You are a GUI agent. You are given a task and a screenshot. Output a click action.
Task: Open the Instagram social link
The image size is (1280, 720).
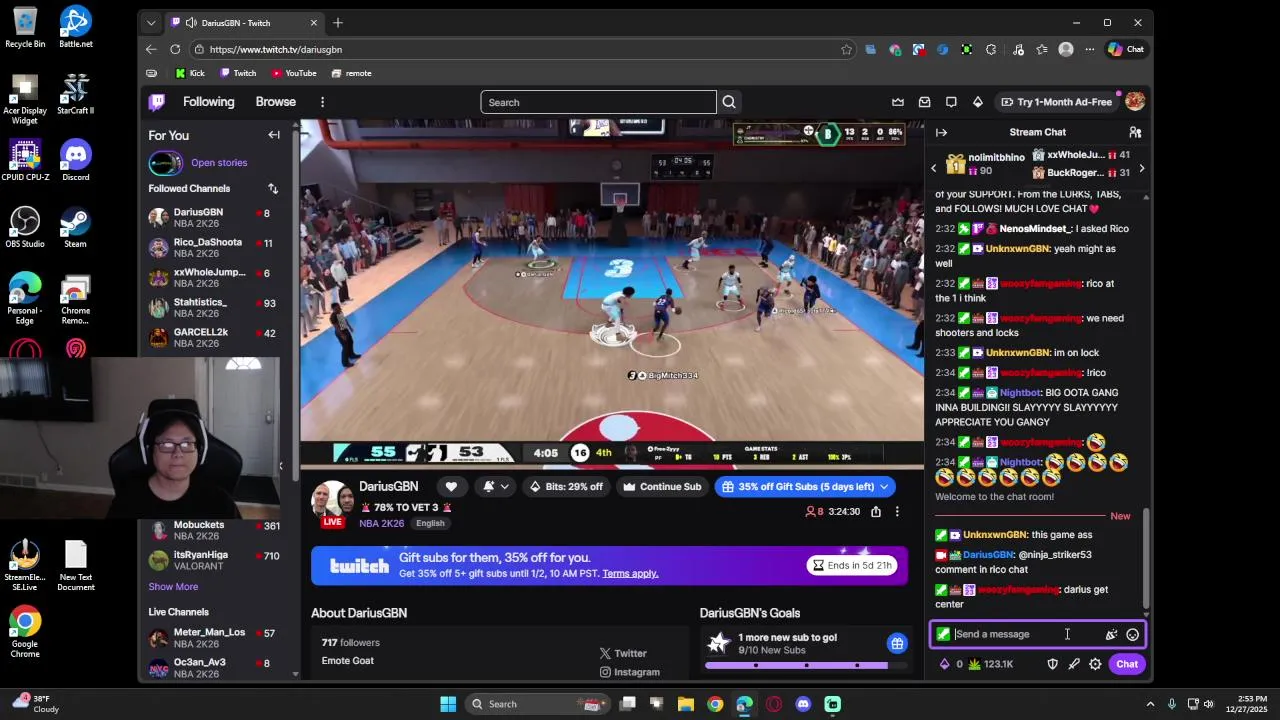(x=629, y=672)
